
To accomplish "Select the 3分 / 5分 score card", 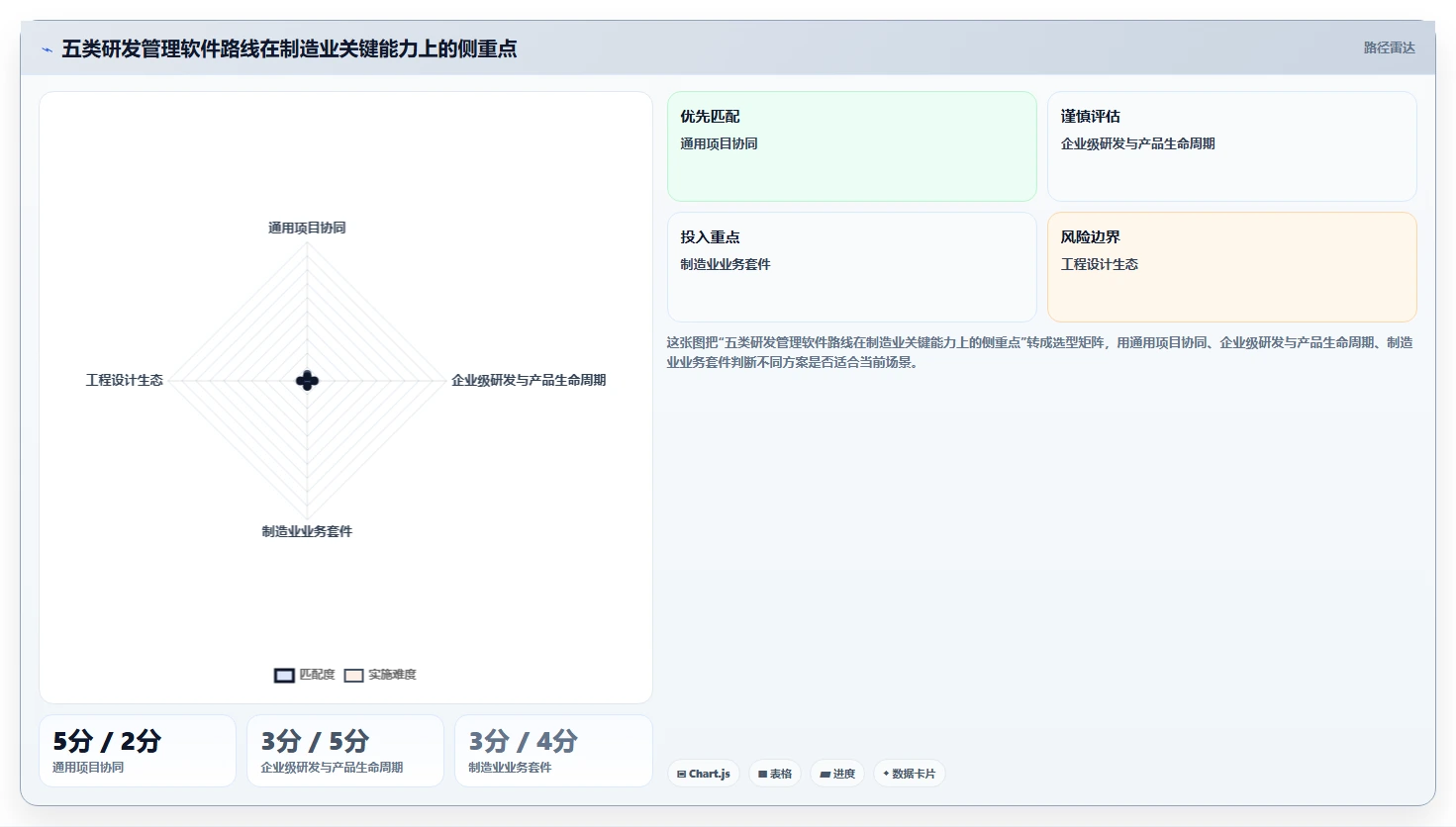I will 345,751.
